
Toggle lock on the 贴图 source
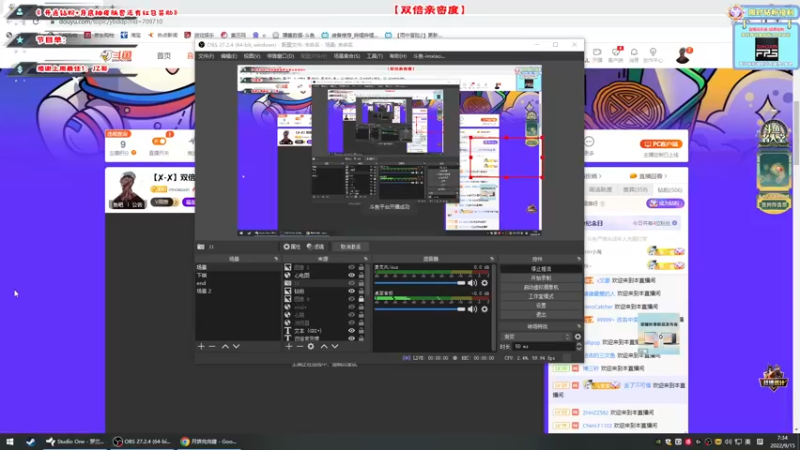[x=361, y=291]
